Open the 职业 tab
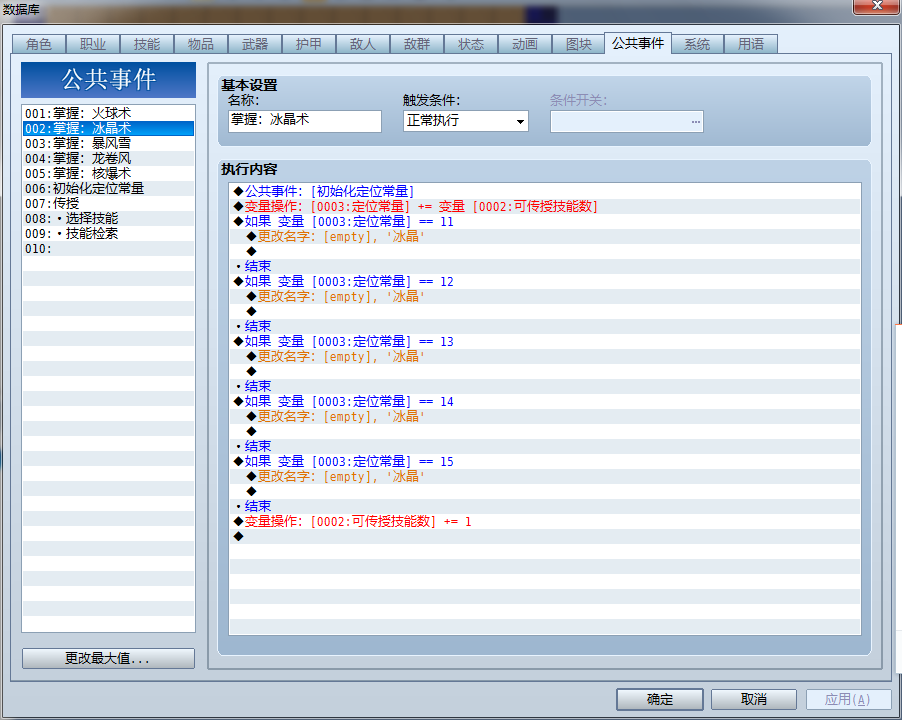 [93, 44]
